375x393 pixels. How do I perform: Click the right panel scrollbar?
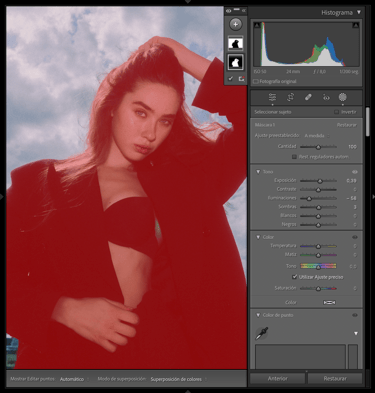tap(368, 121)
